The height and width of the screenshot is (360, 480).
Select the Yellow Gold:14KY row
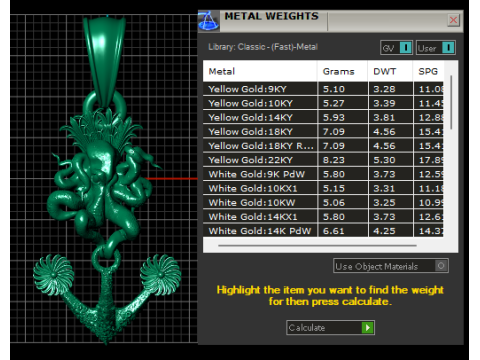[x=323, y=117]
